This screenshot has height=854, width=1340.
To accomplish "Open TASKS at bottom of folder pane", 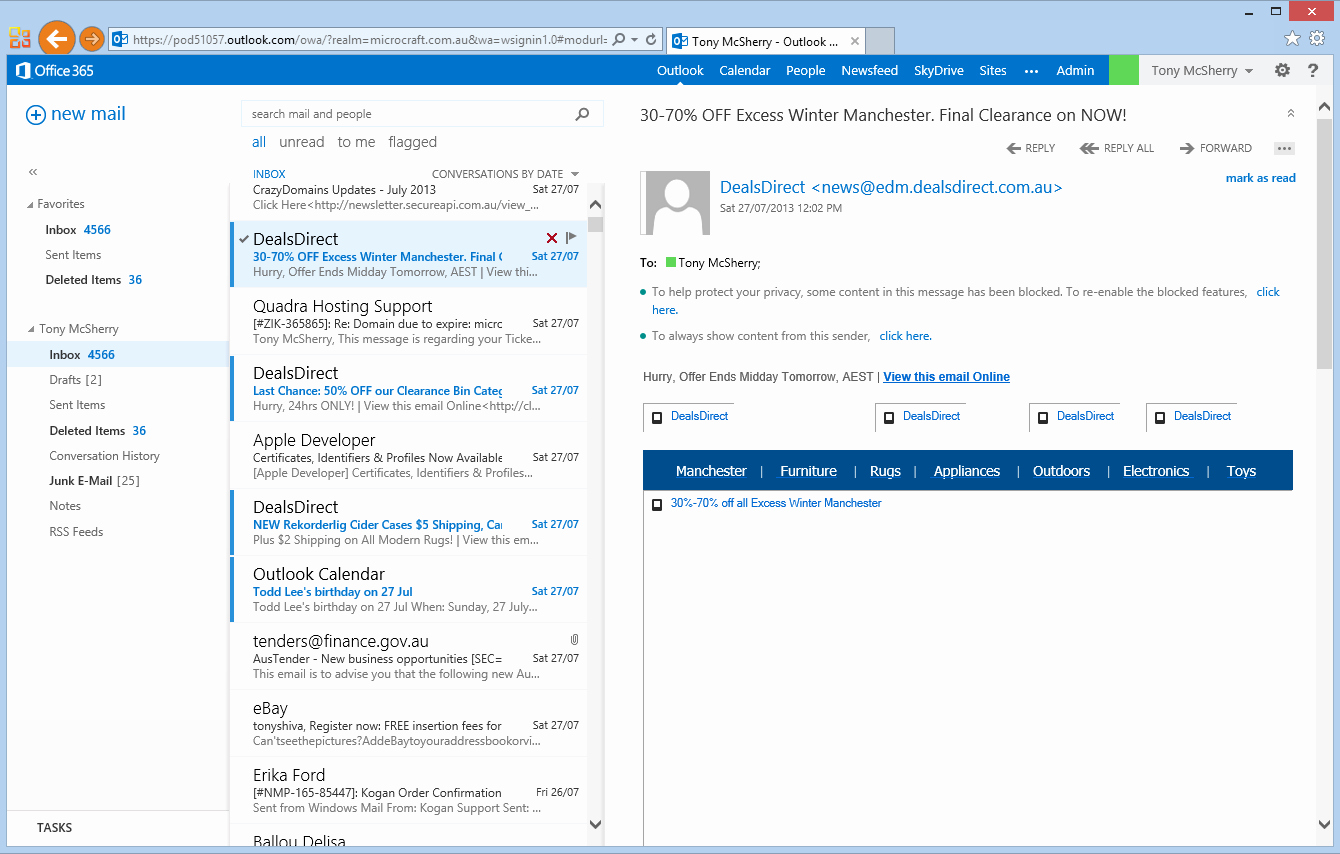I will pyautogui.click(x=54, y=828).
